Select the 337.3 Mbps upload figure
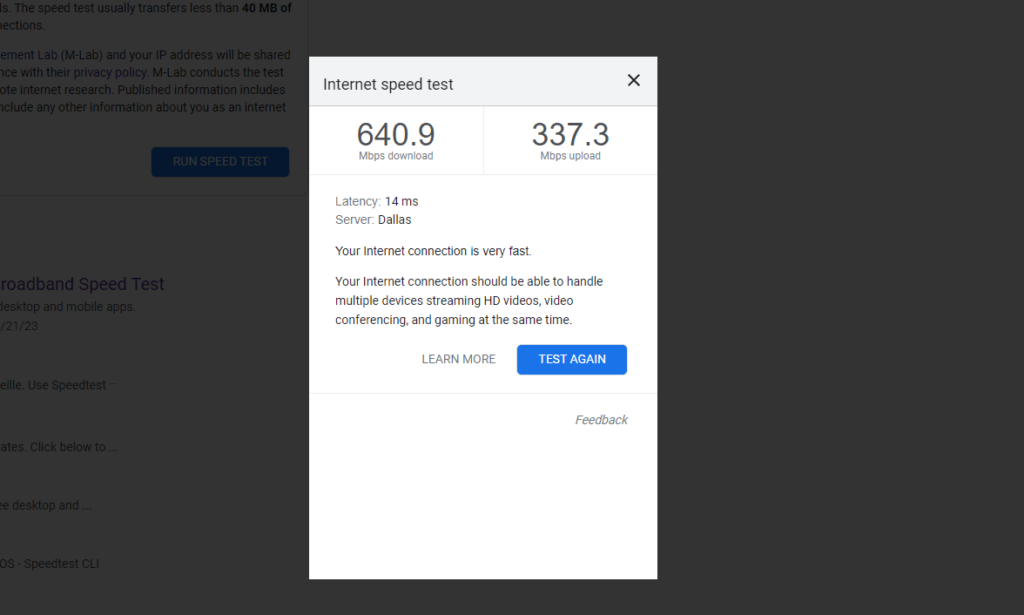1024x615 pixels. pyautogui.click(x=570, y=134)
